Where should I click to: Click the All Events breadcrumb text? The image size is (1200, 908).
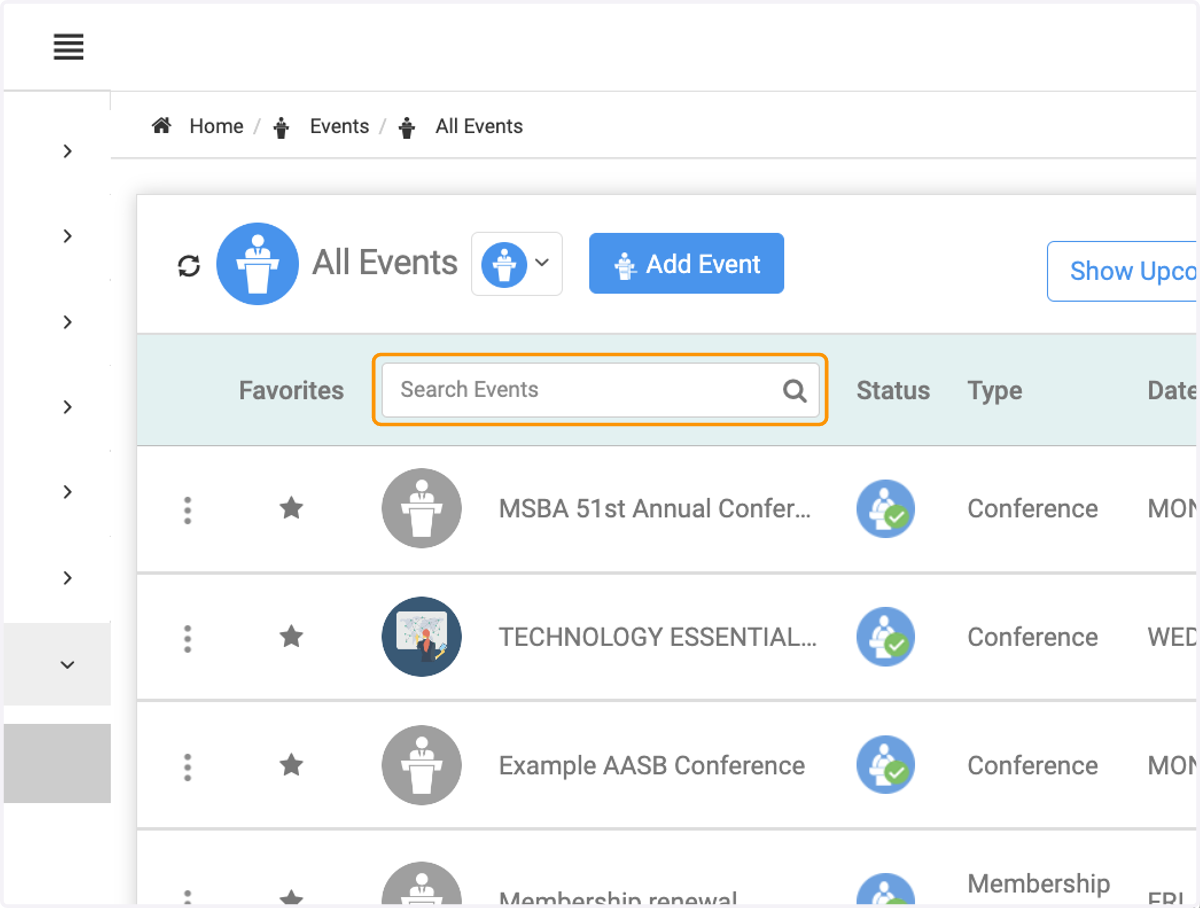pyautogui.click(x=479, y=126)
